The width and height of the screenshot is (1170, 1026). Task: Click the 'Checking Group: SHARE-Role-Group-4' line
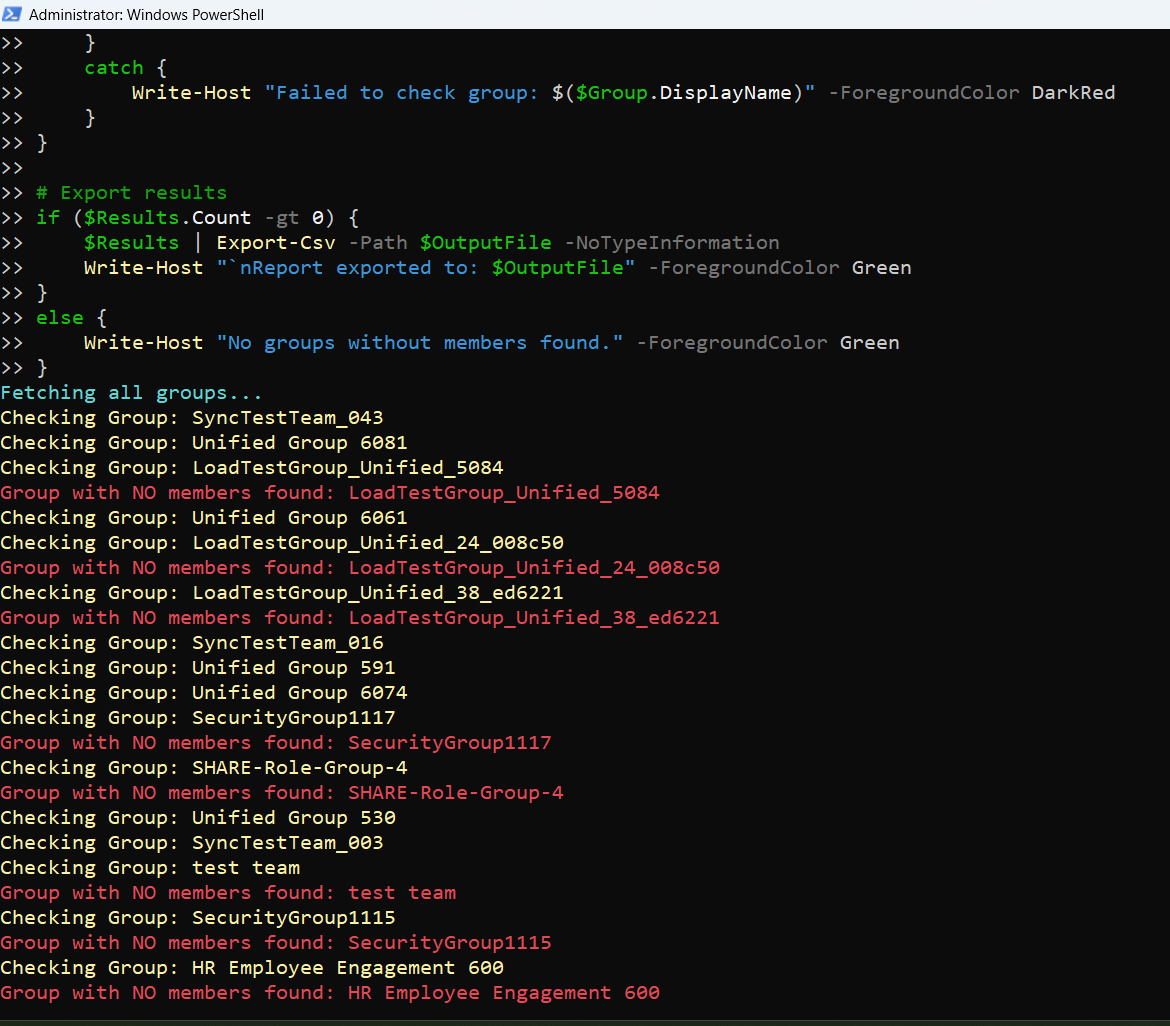204,768
